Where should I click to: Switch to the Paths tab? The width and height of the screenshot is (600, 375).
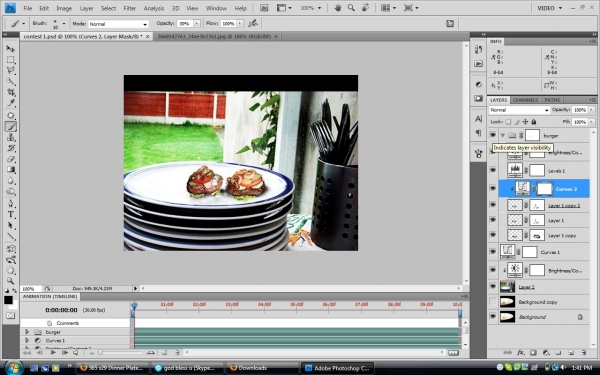click(x=552, y=100)
